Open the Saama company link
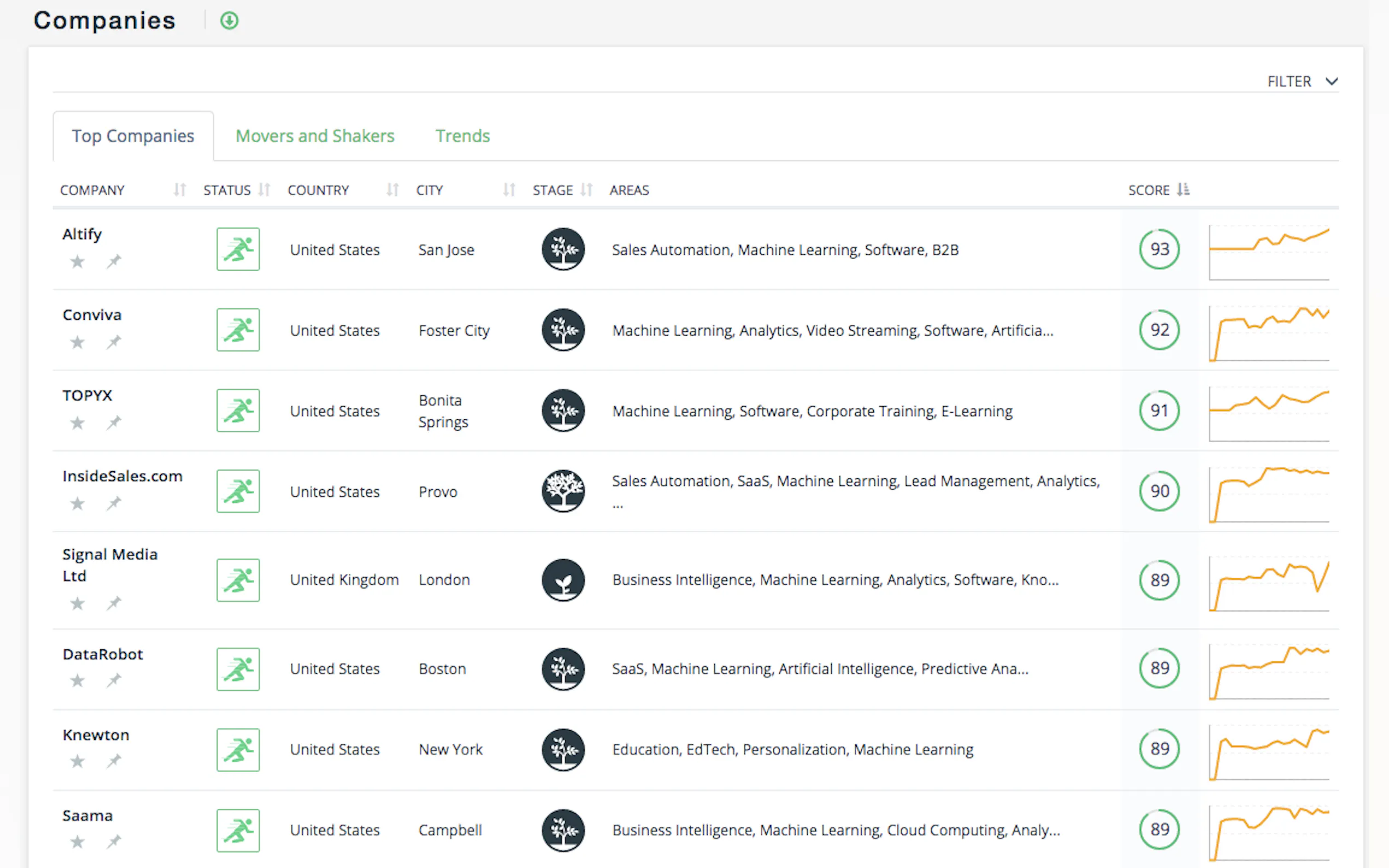 [x=87, y=815]
